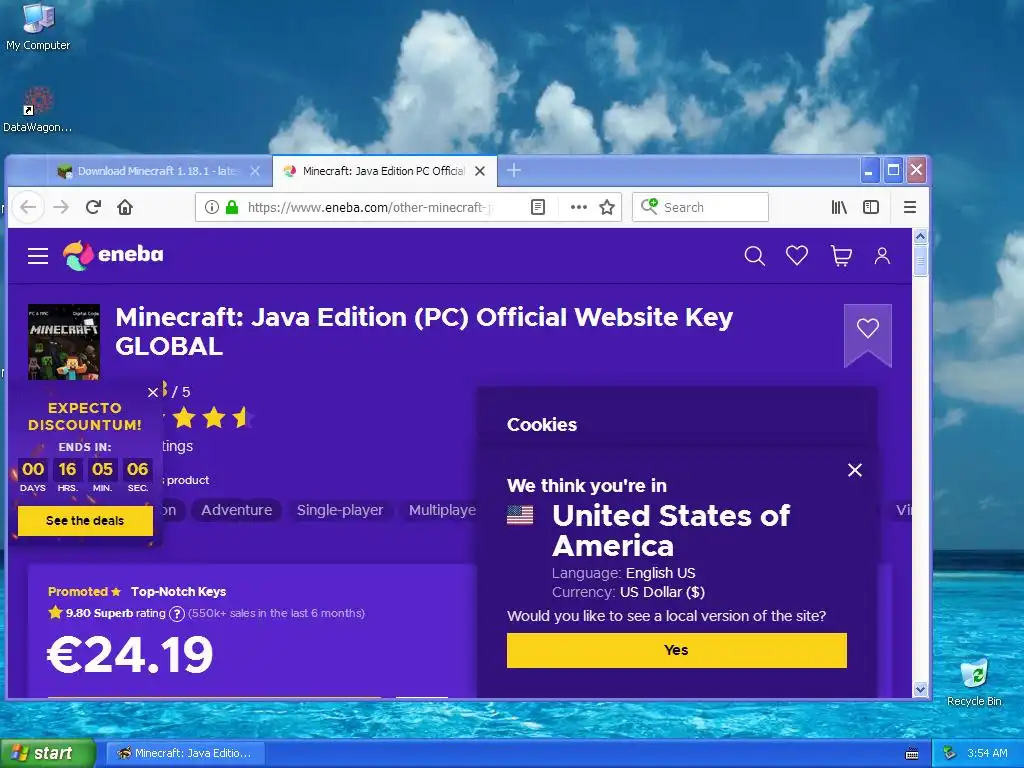Go to browser Home page
This screenshot has height=768, width=1024.
pos(125,207)
